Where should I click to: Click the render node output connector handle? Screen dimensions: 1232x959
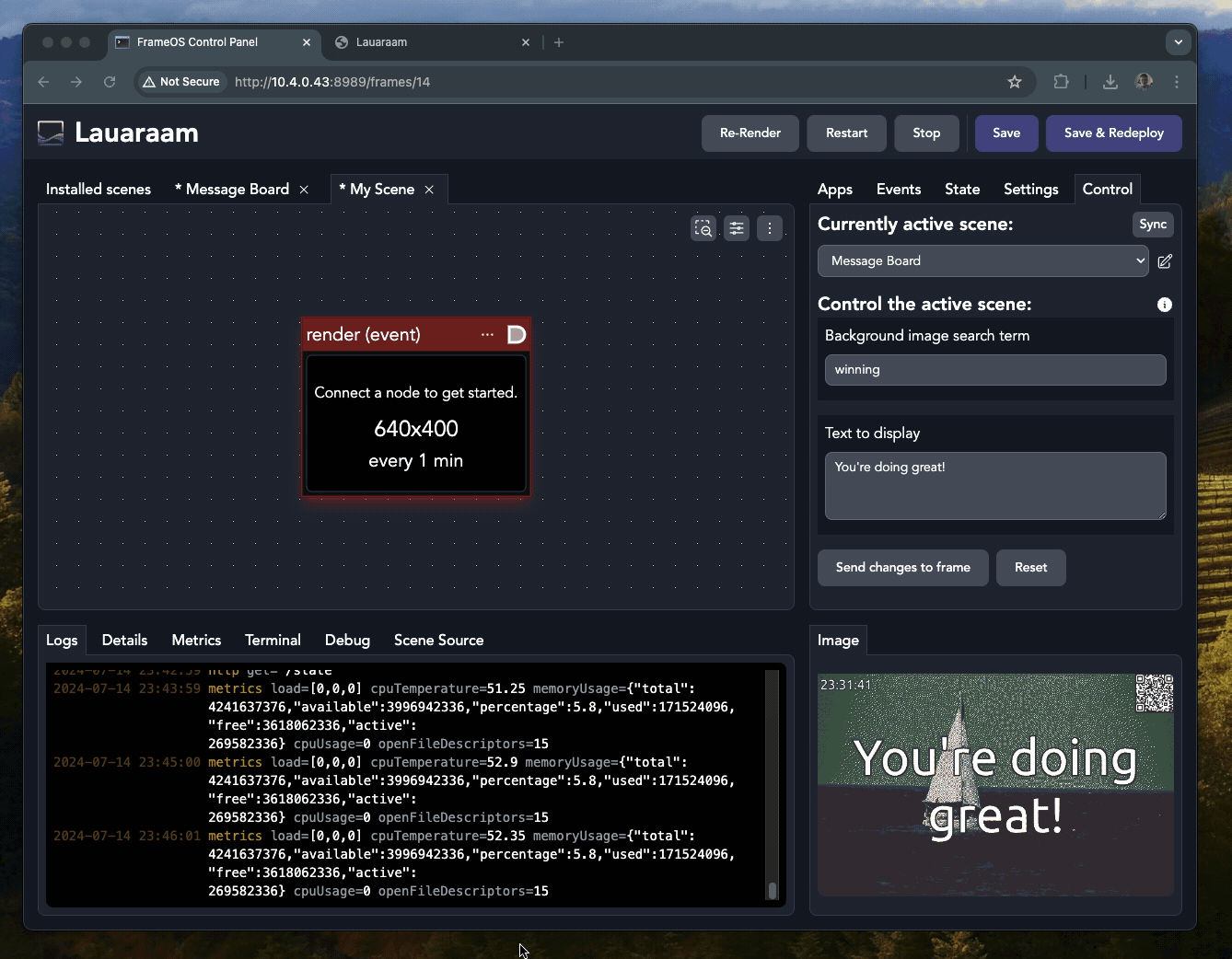coord(517,335)
